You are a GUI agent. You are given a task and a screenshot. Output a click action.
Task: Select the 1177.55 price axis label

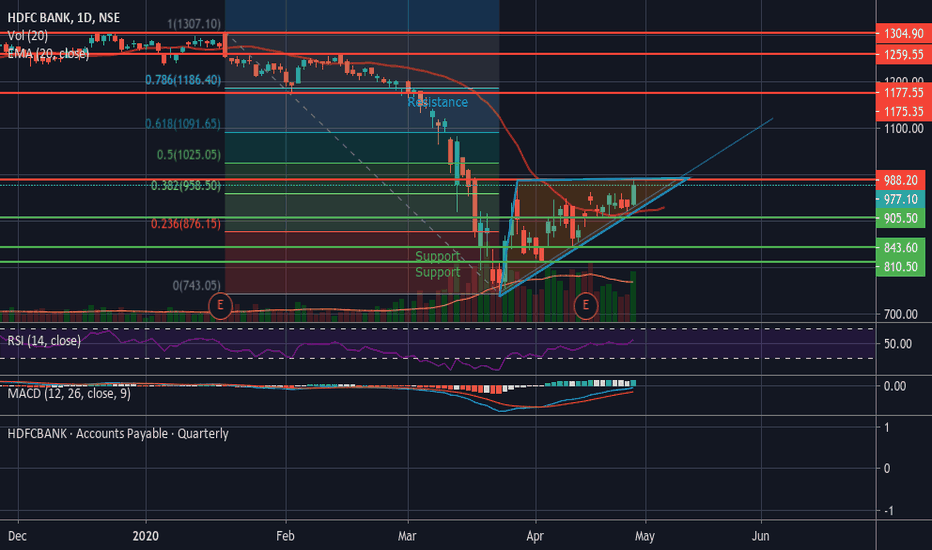(x=903, y=93)
